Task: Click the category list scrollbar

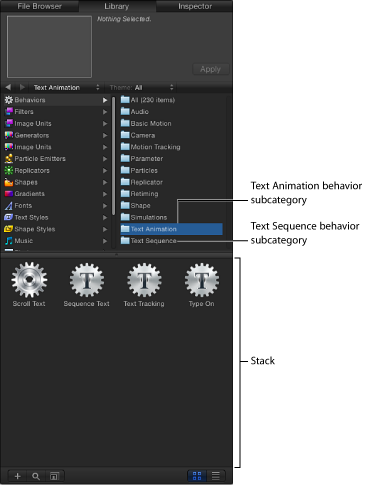Action: (x=114, y=156)
